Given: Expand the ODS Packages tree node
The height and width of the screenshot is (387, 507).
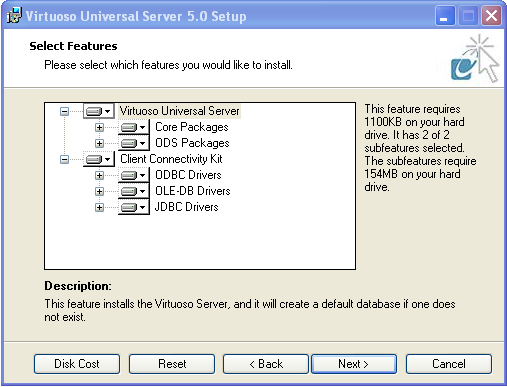Looking at the screenshot, I should click(x=99, y=143).
